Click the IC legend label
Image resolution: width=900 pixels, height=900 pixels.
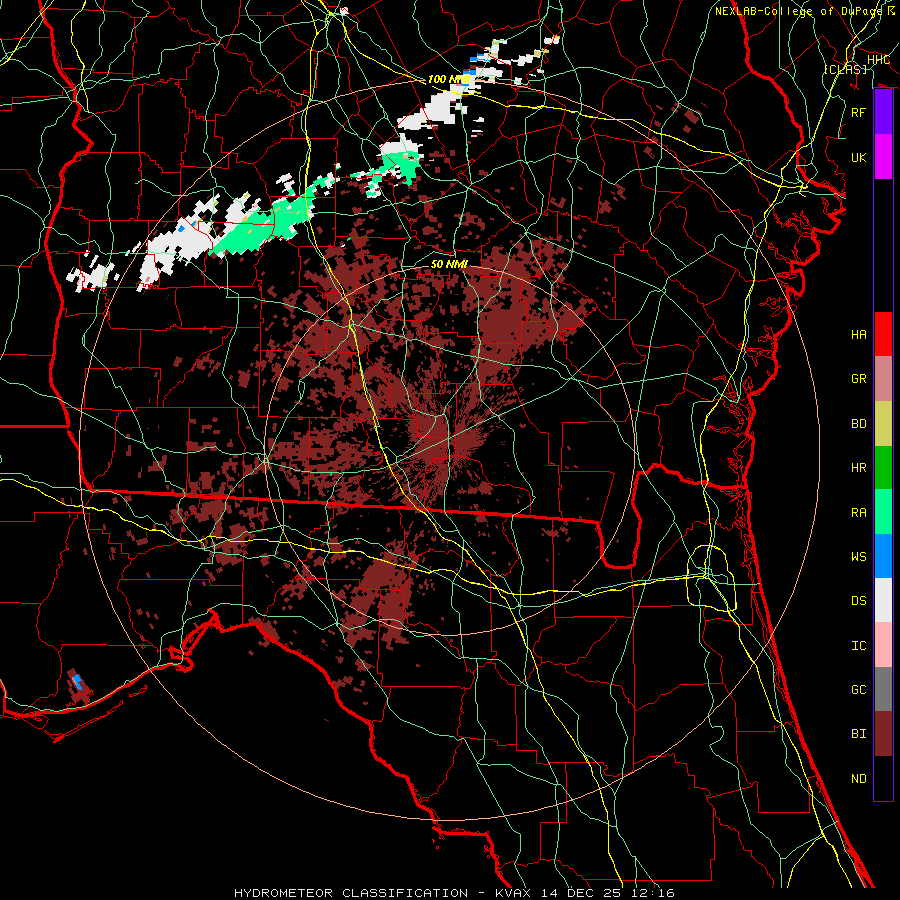(859, 646)
